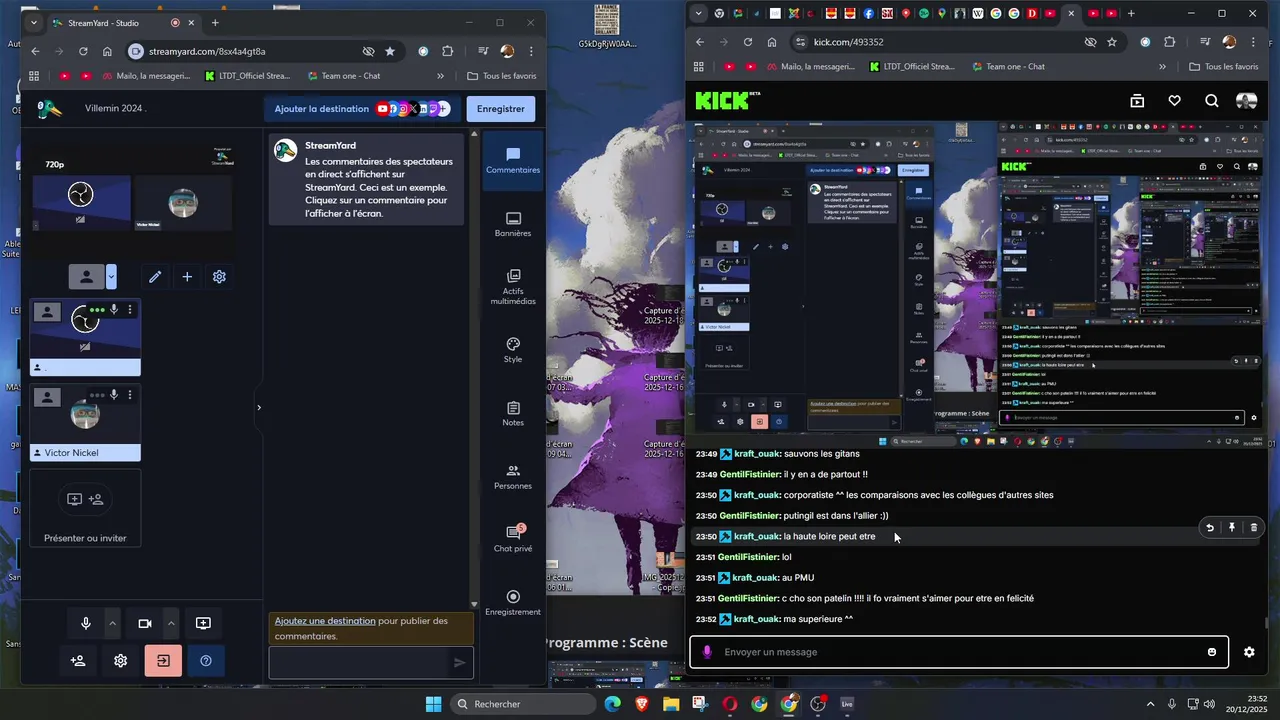Viewport: 1280px width, 720px height.
Task: Expand the solo layout dropdown arrow
Action: 111,277
